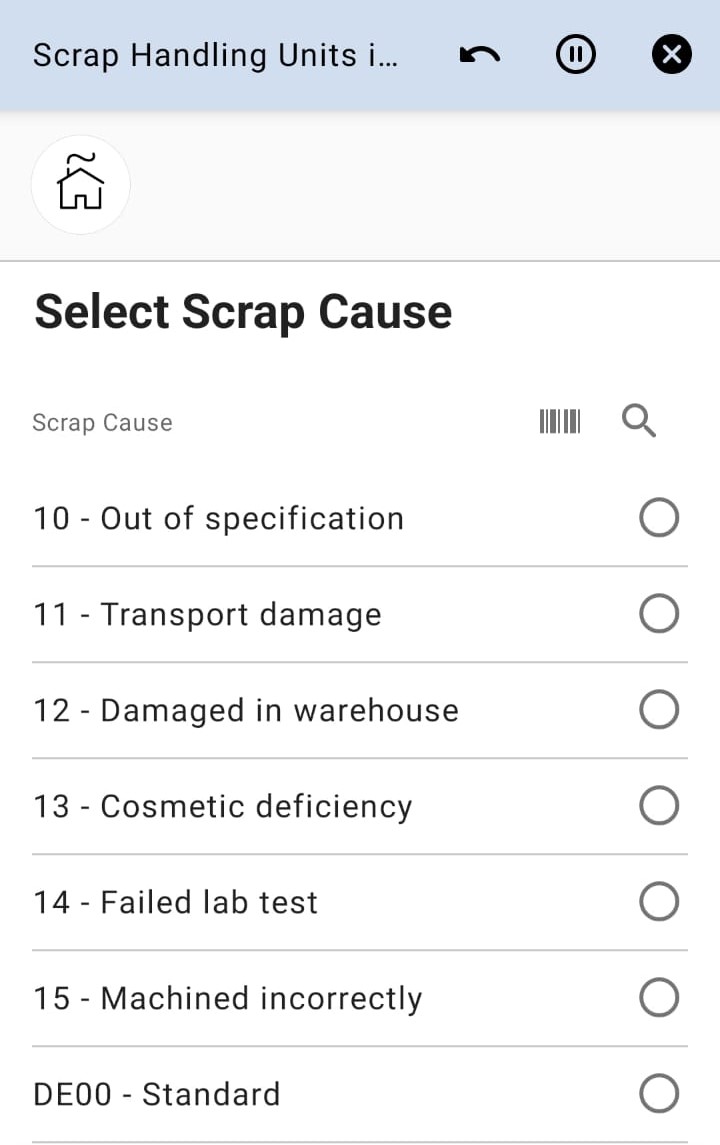
Task: Select the Failed lab test radio button
Action: (x=659, y=902)
